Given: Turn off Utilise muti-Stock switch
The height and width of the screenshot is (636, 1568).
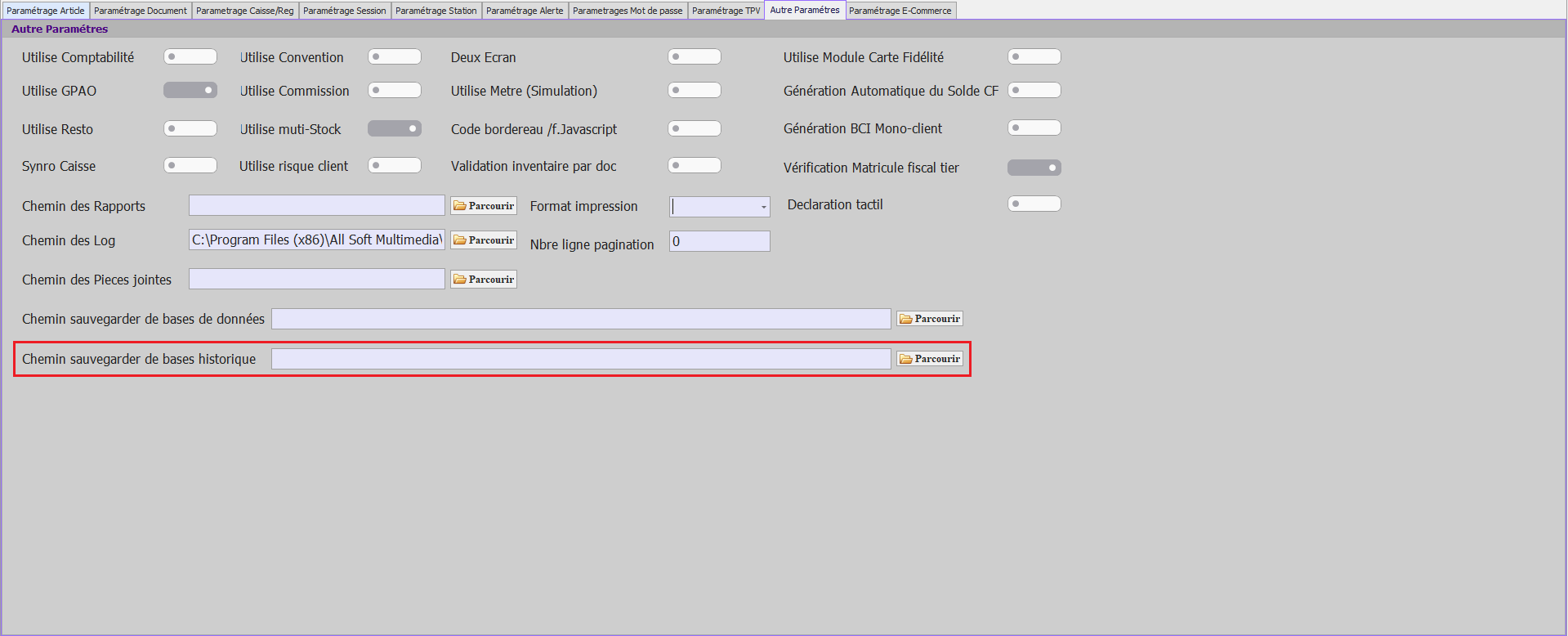Looking at the screenshot, I should click(395, 128).
